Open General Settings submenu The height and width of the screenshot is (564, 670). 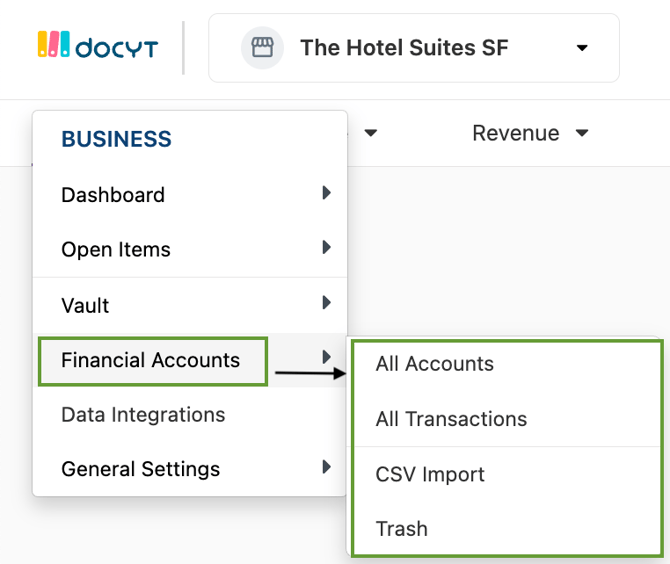[x=190, y=469]
